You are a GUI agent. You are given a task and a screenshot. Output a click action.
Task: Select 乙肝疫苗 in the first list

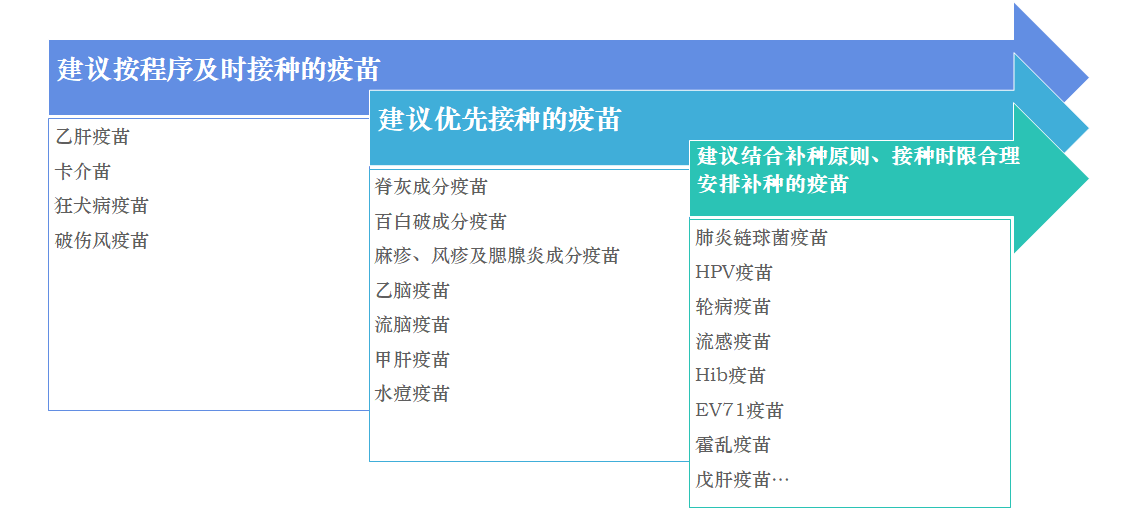click(x=92, y=137)
